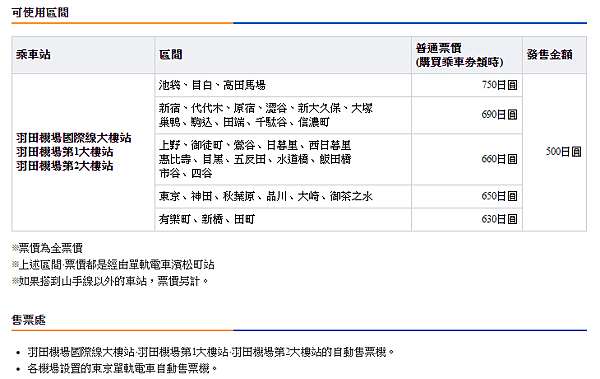600x379 pixels.
Task: Click the note about 山手線以外的車站
Action: click(110, 281)
